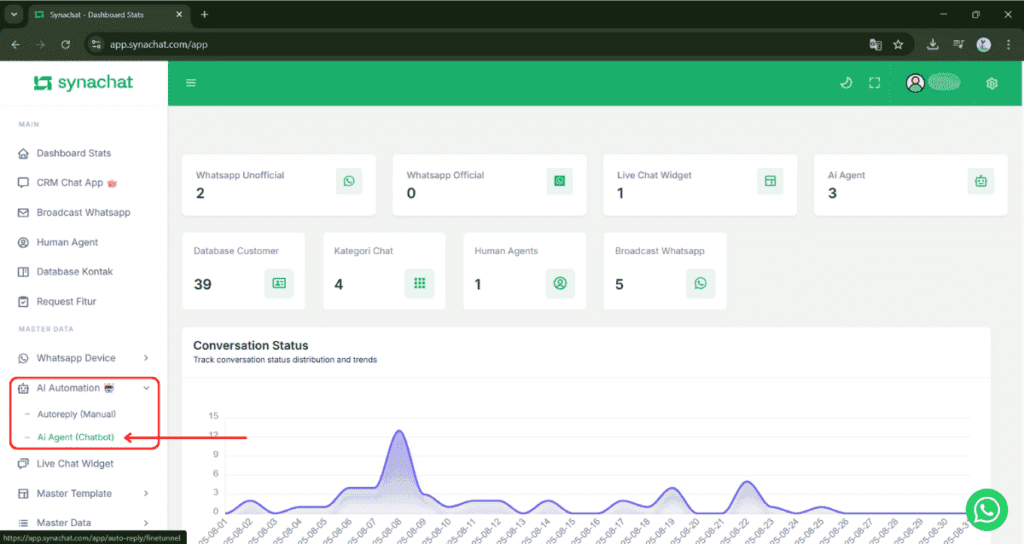Click Database Customer value 39
This screenshot has width=1024, height=544.
pos(202,284)
